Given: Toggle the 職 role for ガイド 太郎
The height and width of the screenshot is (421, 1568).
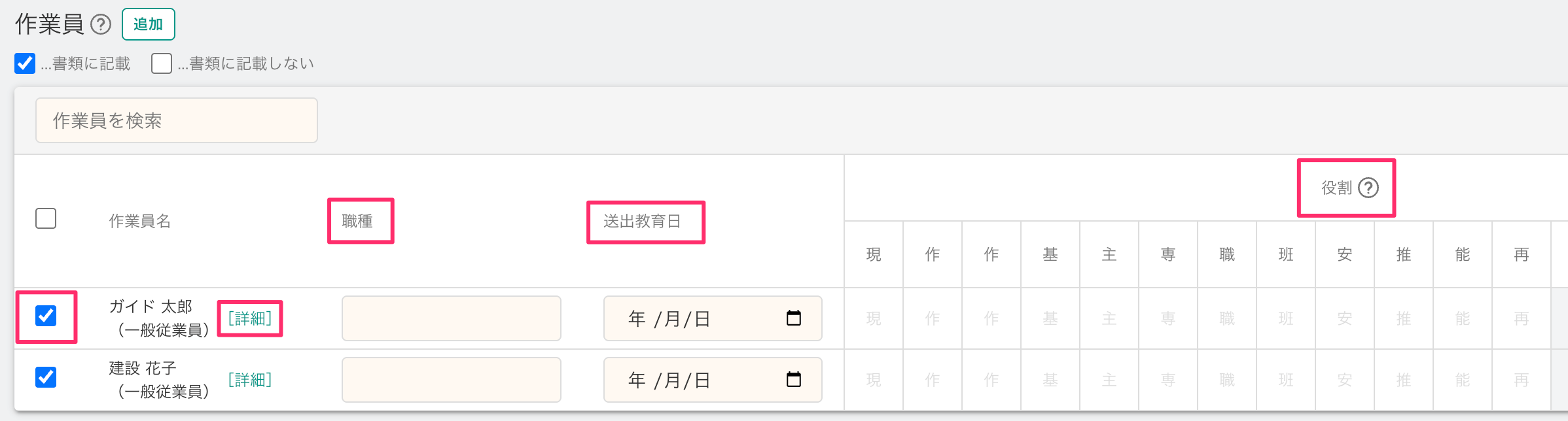Looking at the screenshot, I should [1227, 319].
